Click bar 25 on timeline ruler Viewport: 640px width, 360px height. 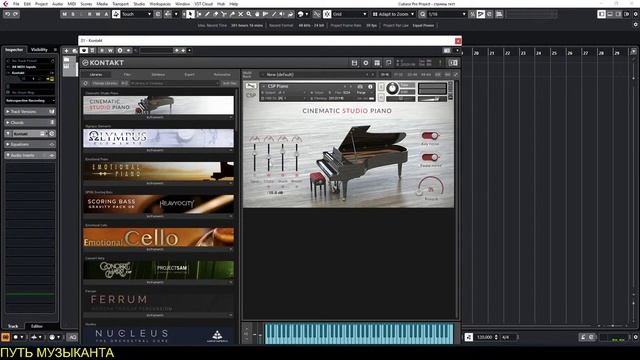(x=554, y=53)
